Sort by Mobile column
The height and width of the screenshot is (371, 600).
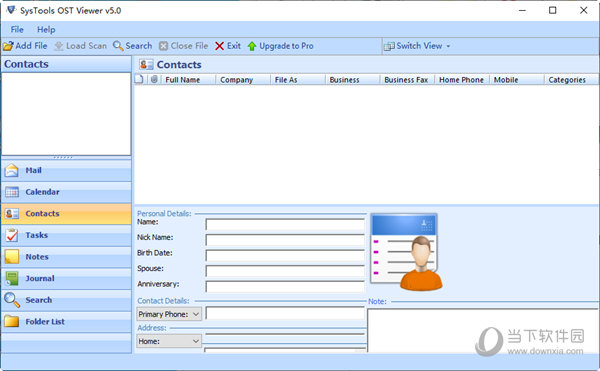(506, 80)
